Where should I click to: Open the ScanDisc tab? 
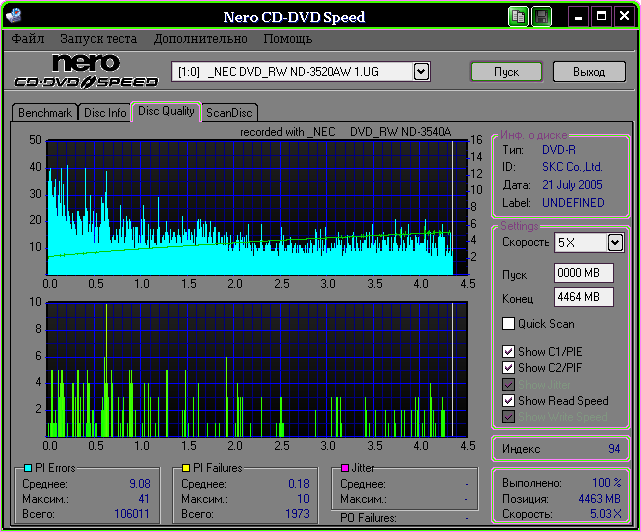click(x=229, y=113)
